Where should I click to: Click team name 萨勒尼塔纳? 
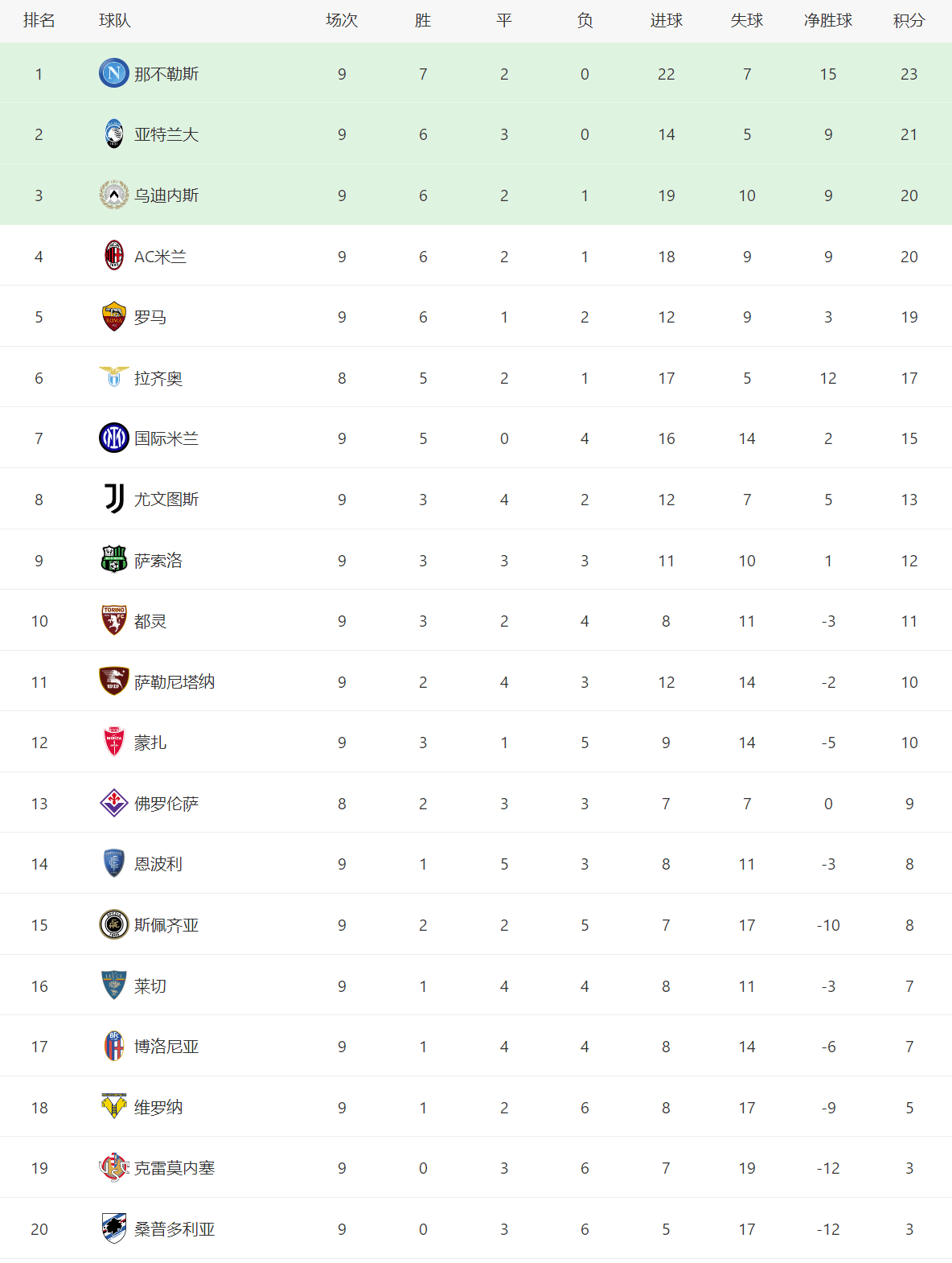click(174, 682)
